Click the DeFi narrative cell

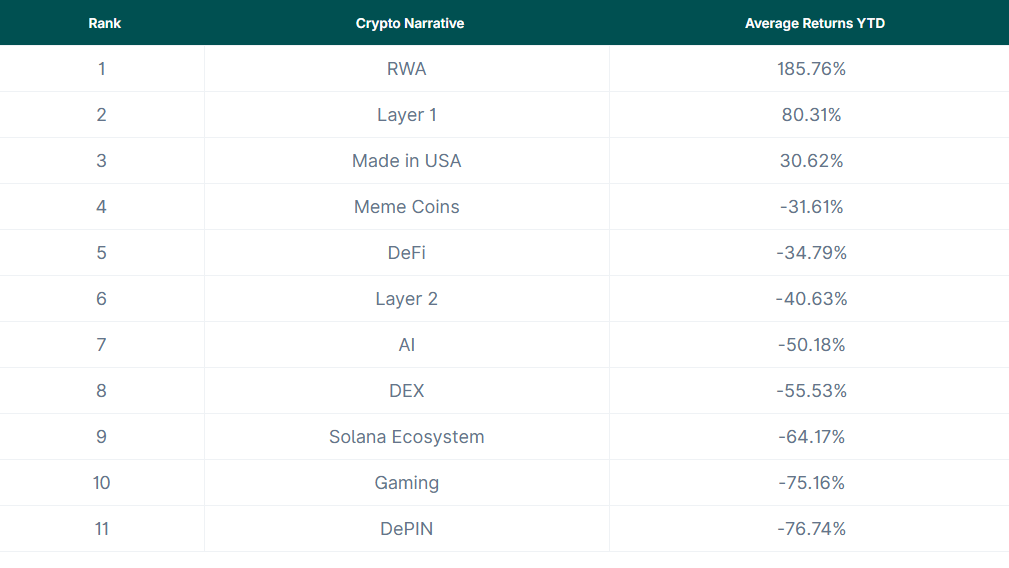pos(407,253)
